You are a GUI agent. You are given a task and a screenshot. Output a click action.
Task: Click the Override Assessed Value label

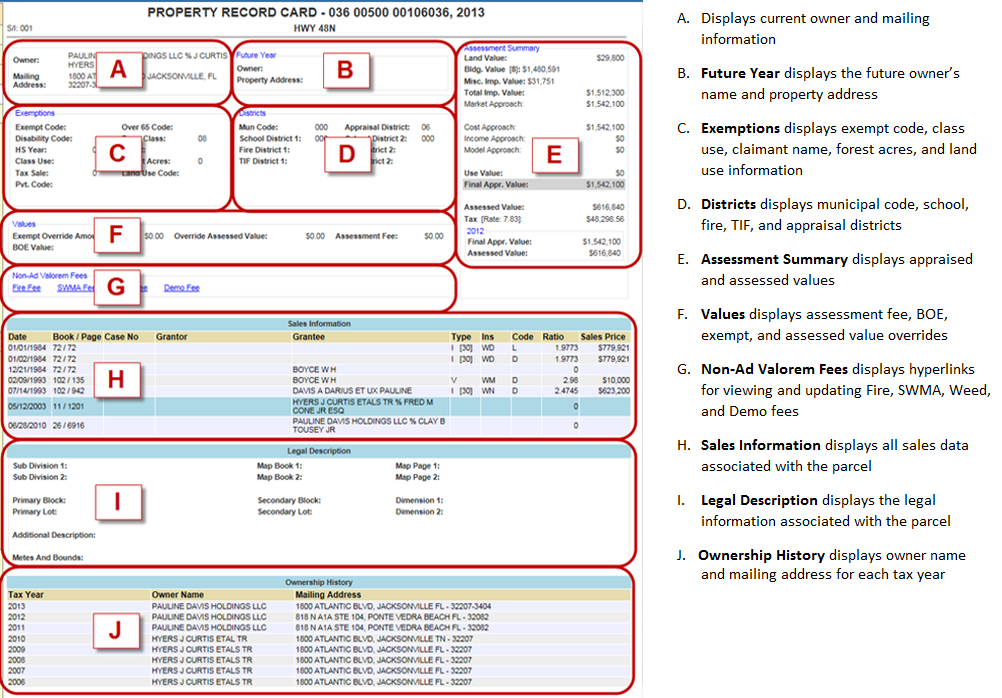coord(220,236)
